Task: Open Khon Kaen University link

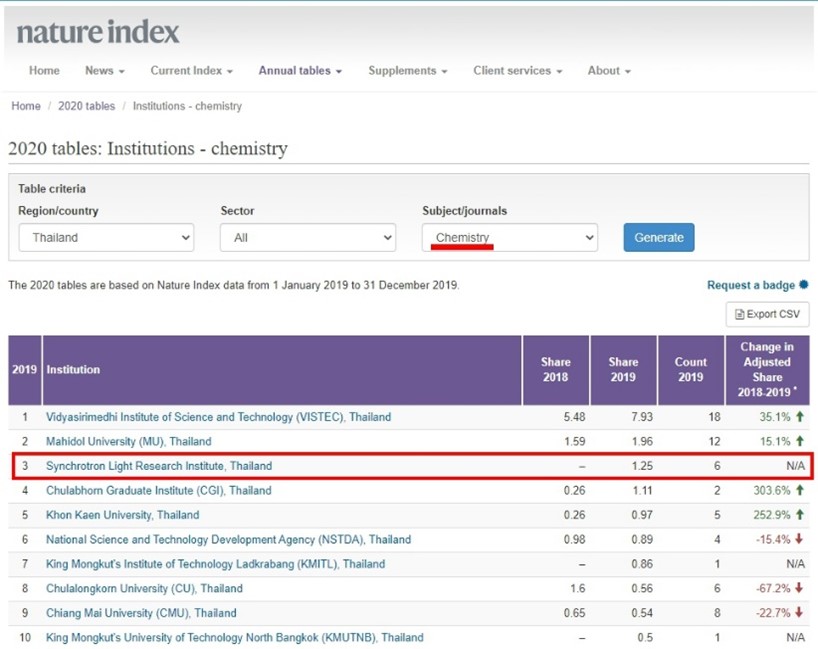Action: tap(123, 515)
